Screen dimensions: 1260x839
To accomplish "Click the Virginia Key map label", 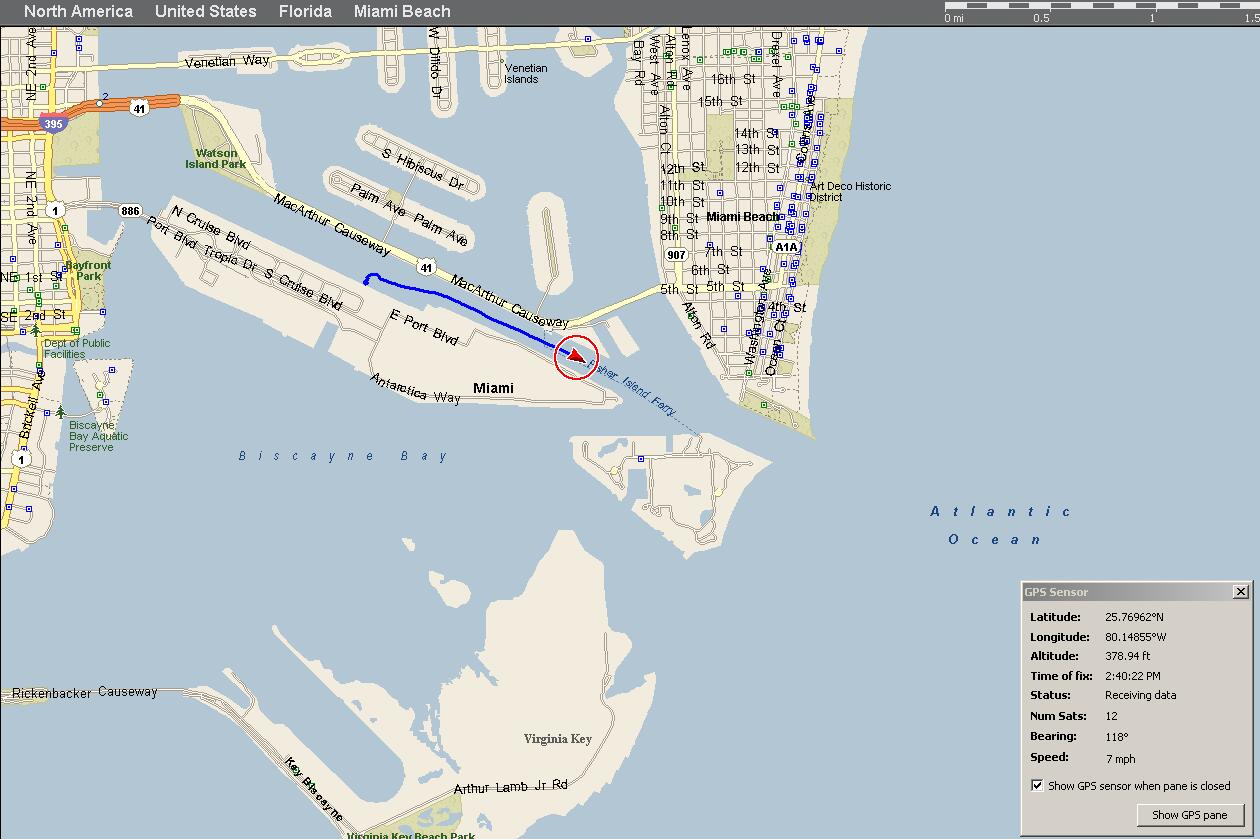I will tap(557, 739).
